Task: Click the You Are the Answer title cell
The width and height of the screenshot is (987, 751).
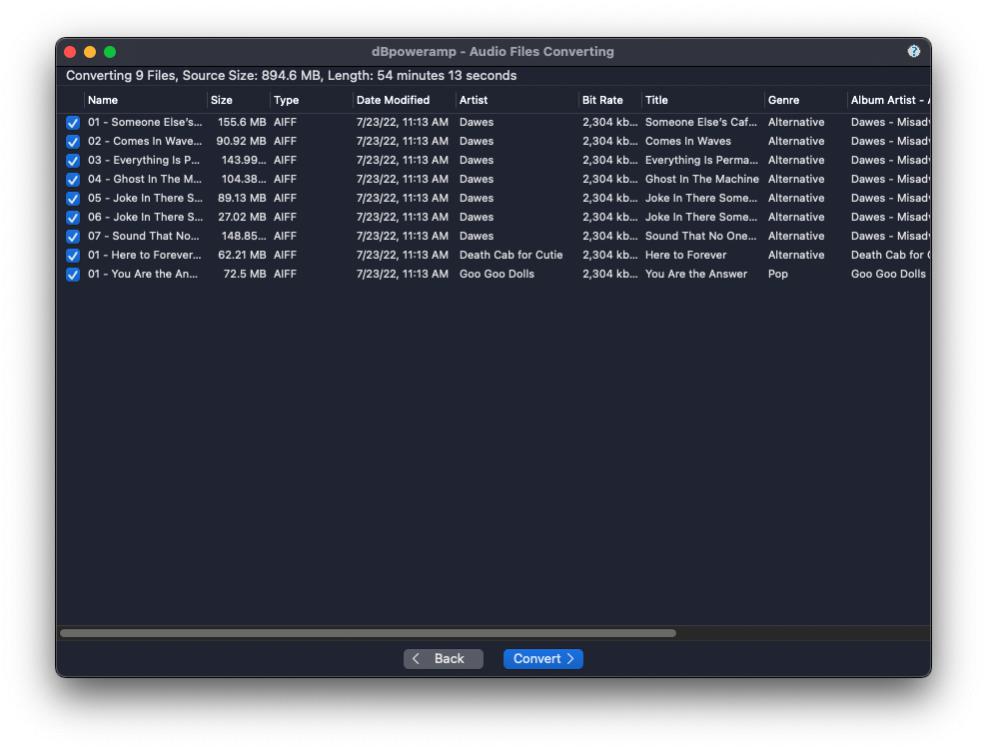Action: point(696,274)
